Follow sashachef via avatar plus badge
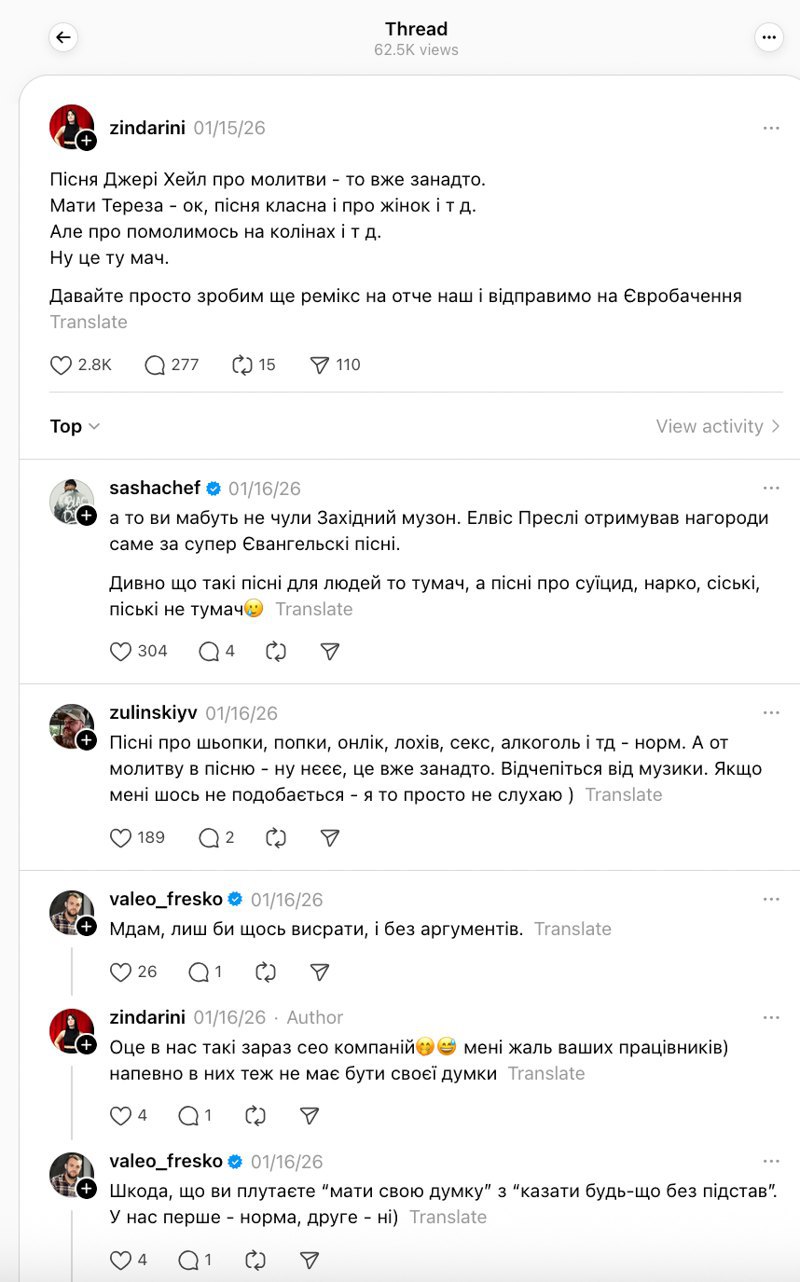Screen dimensions: 800x1282 click(87, 515)
